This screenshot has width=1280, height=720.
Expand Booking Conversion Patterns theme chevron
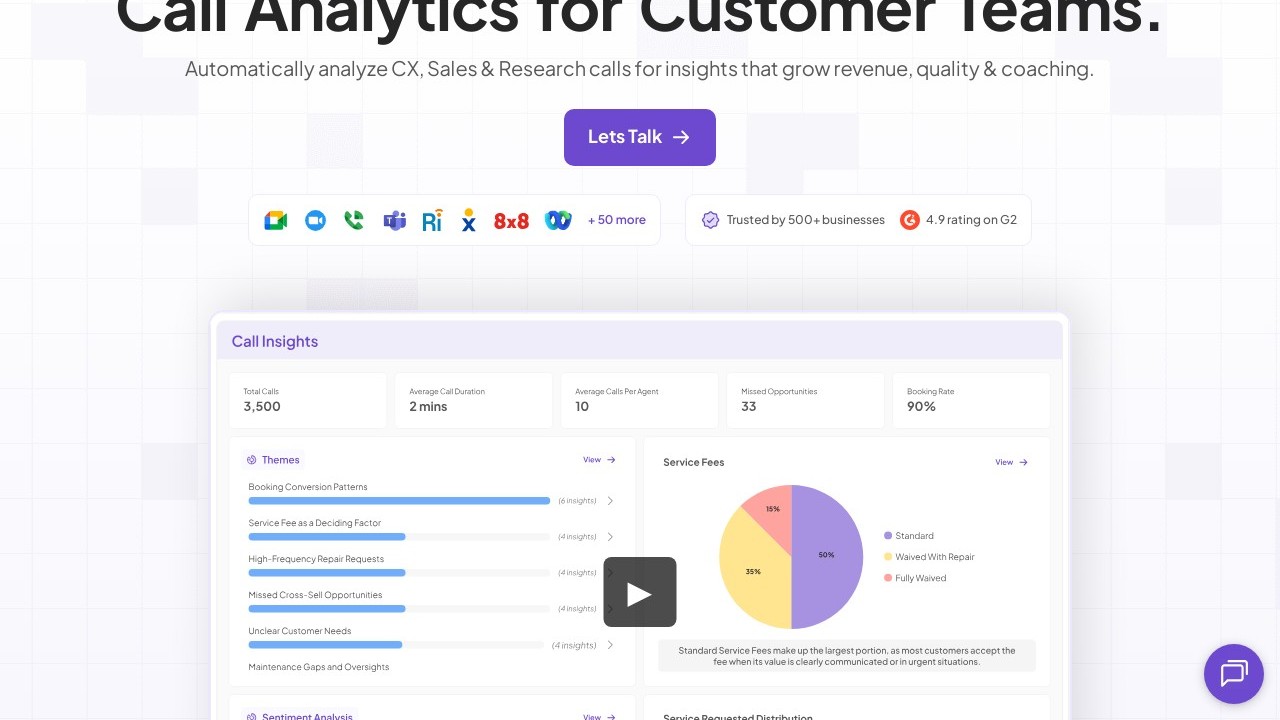tap(611, 501)
